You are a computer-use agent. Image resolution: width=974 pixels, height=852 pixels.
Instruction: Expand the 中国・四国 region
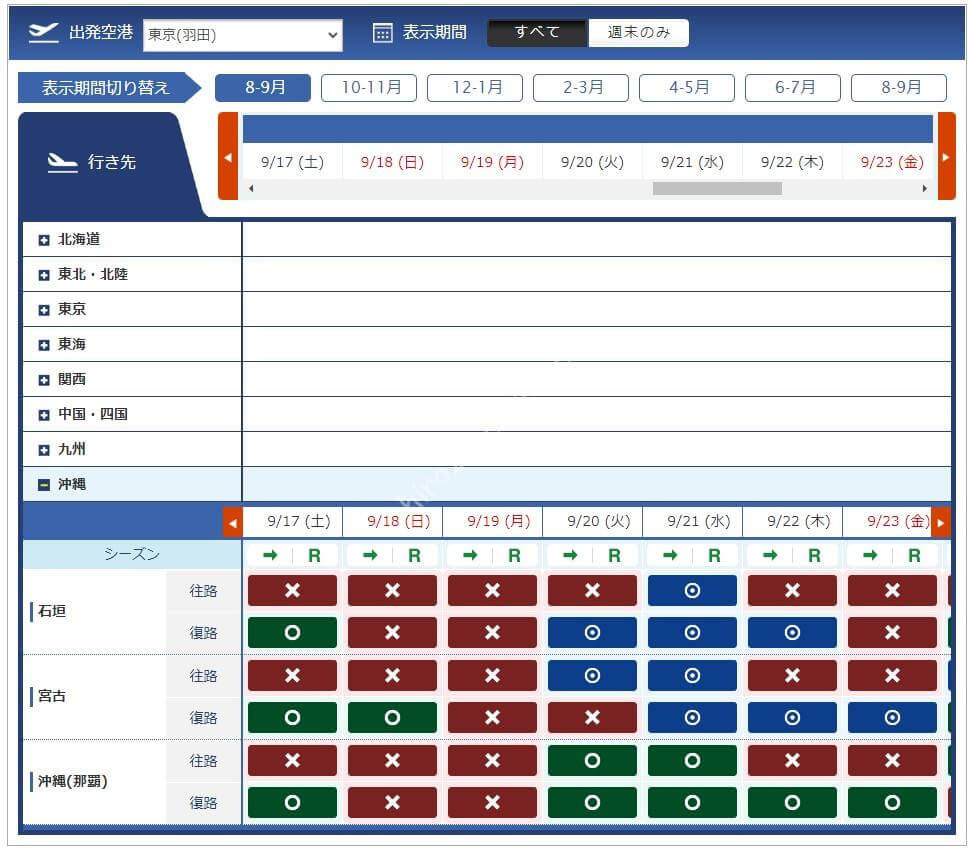[x=43, y=415]
